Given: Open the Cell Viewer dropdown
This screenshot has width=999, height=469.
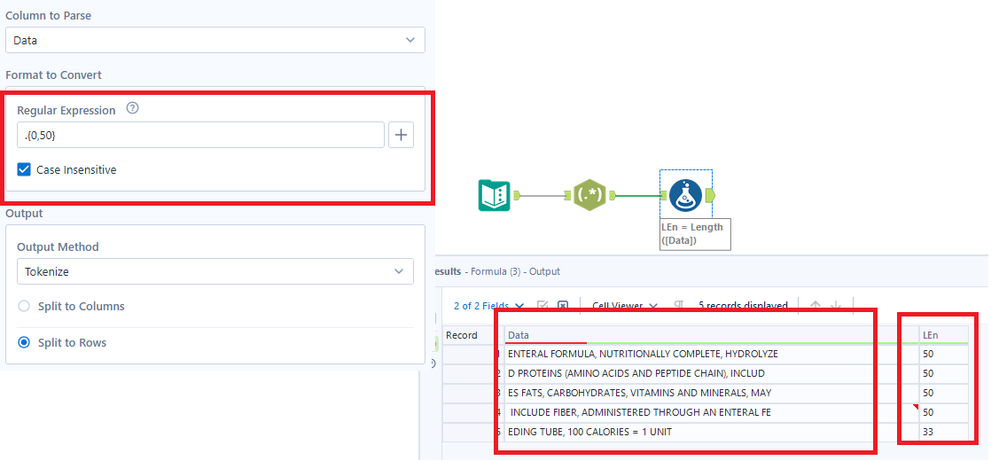Looking at the screenshot, I should pyautogui.click(x=624, y=306).
